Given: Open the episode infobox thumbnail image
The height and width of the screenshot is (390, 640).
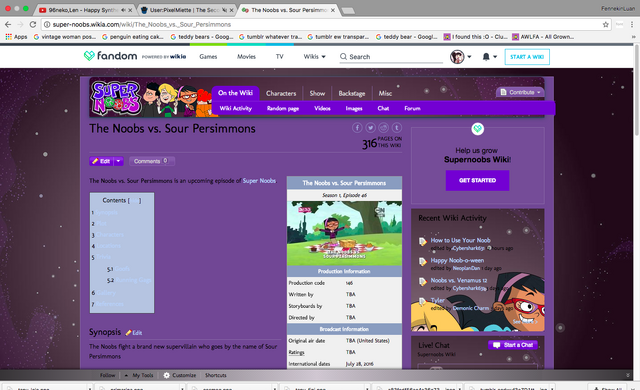Looking at the screenshot, I should coord(344,233).
